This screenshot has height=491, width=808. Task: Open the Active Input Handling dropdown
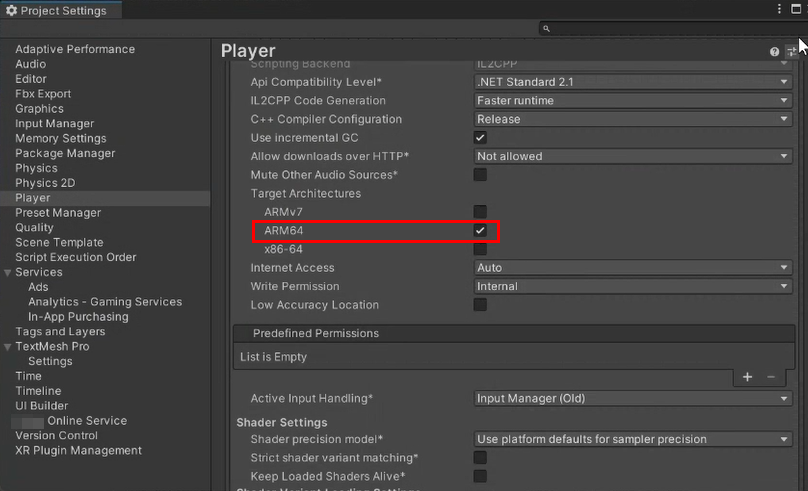click(633, 398)
